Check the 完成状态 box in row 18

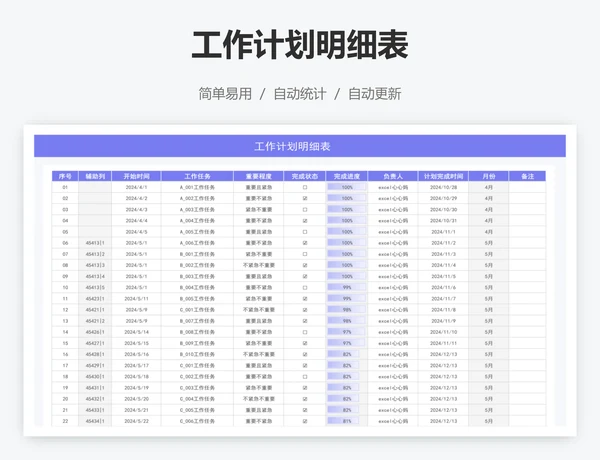point(305,377)
